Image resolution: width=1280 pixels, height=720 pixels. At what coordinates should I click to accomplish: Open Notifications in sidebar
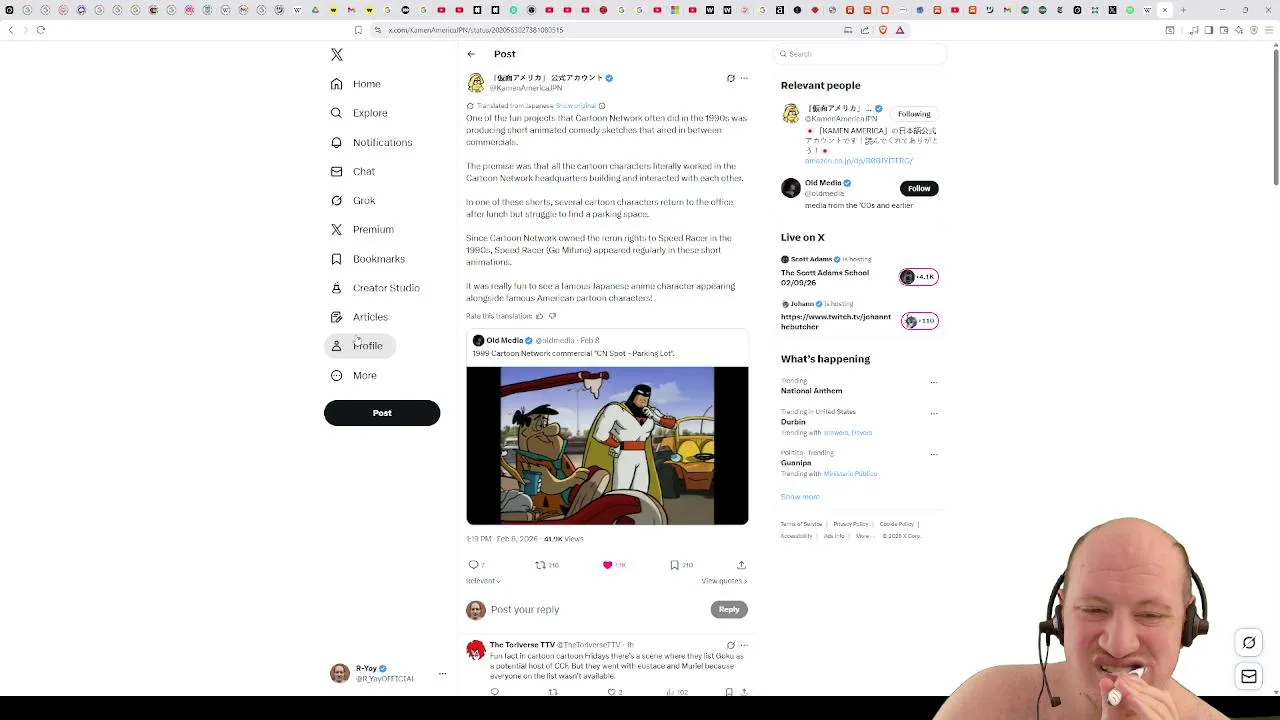(x=371, y=142)
